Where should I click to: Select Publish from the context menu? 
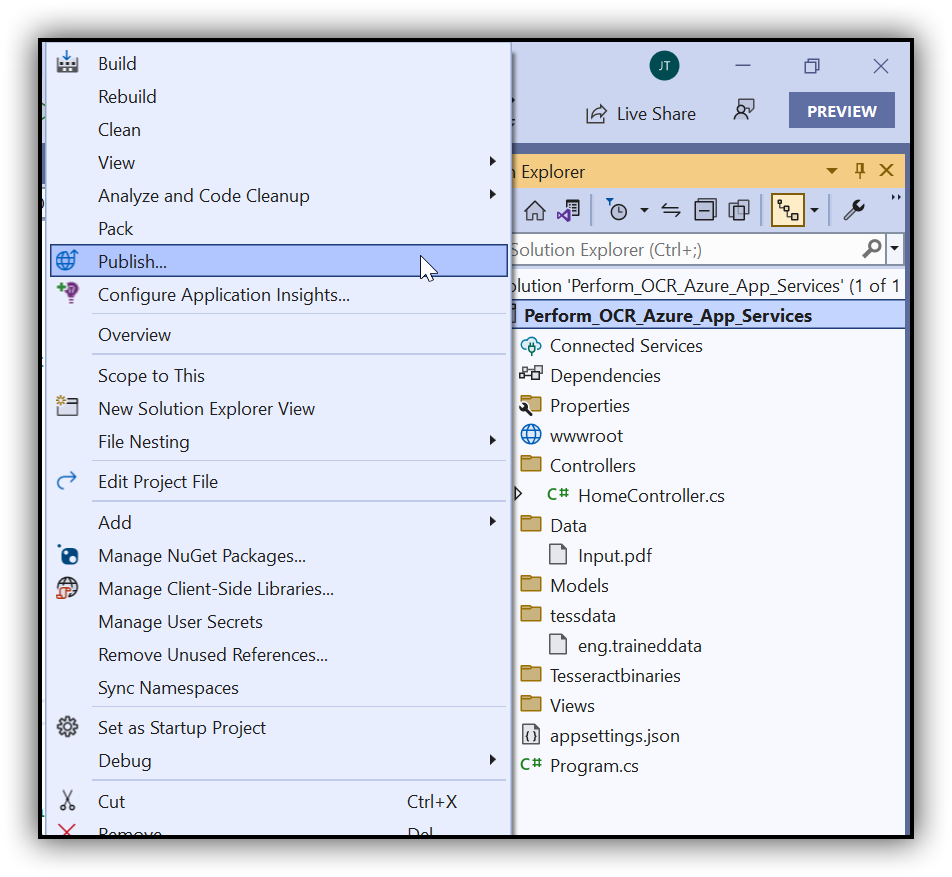coord(135,260)
